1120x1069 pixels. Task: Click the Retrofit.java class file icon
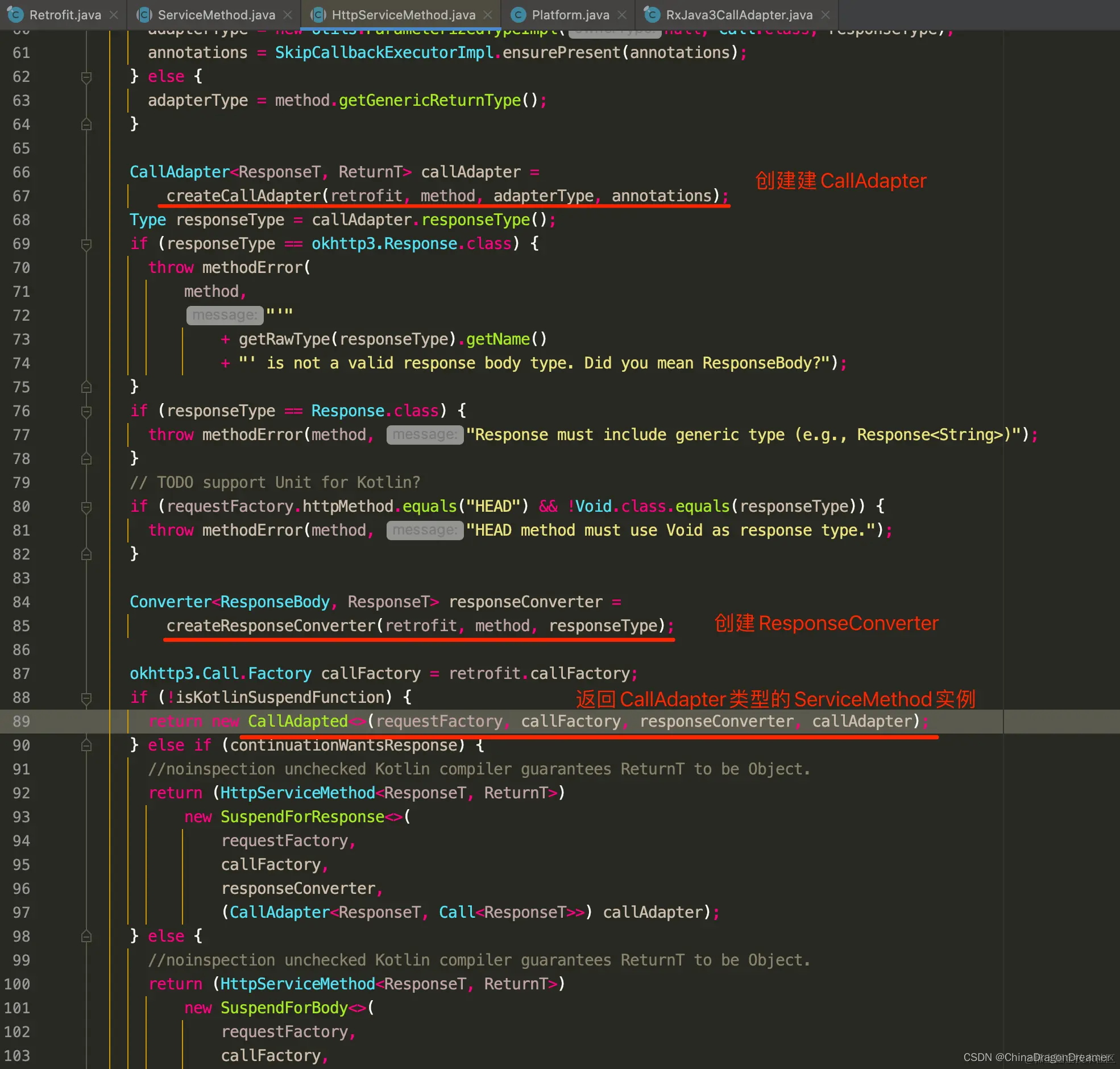point(15,14)
